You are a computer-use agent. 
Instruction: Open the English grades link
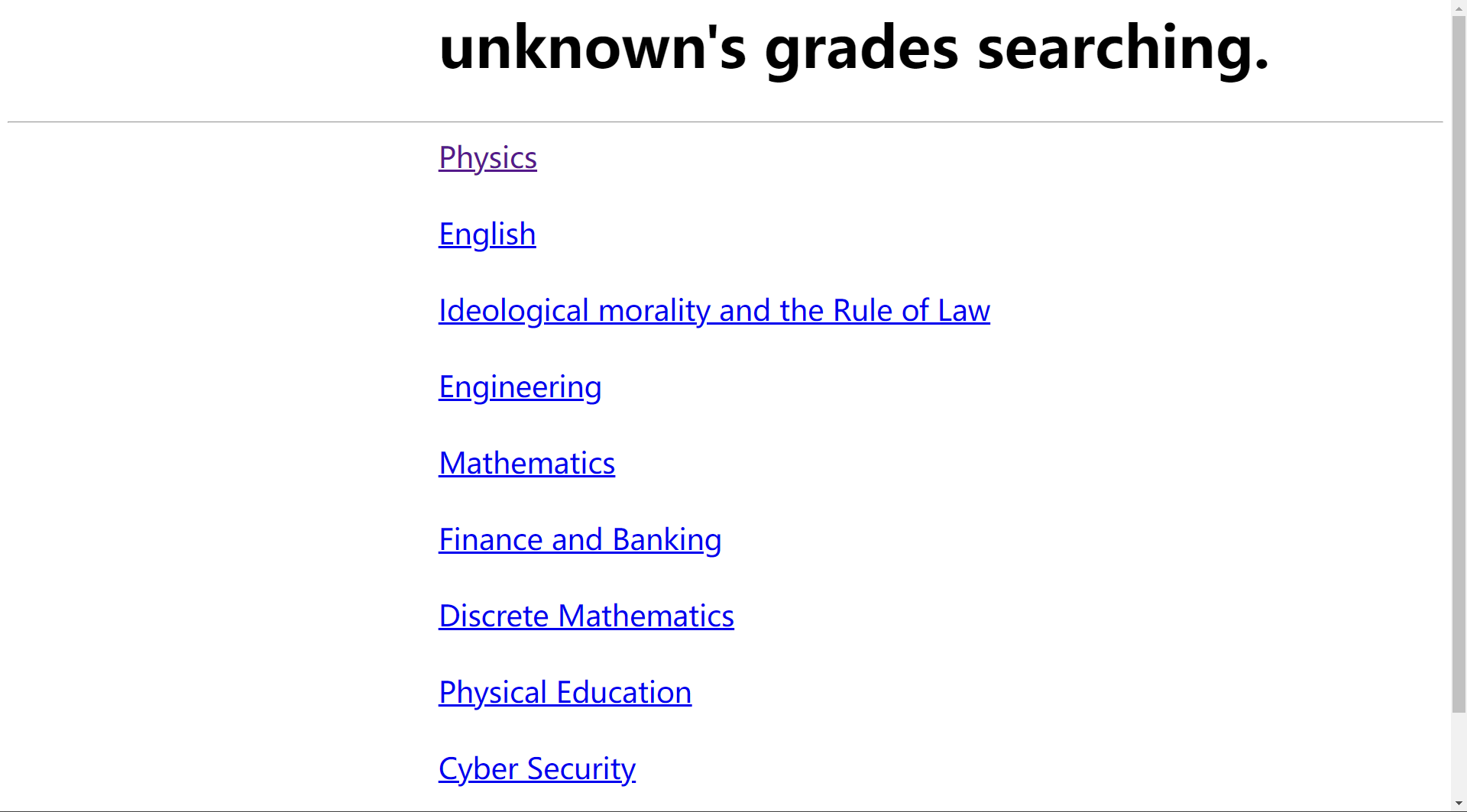487,235
